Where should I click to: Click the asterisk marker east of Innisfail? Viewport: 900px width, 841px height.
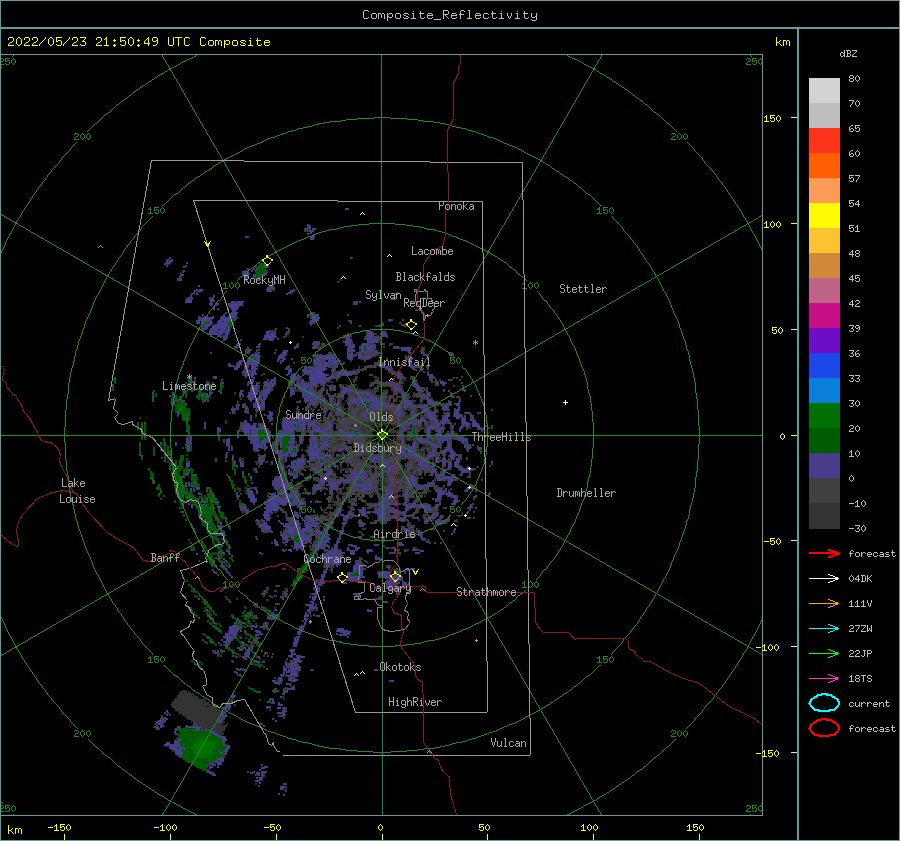click(x=475, y=343)
